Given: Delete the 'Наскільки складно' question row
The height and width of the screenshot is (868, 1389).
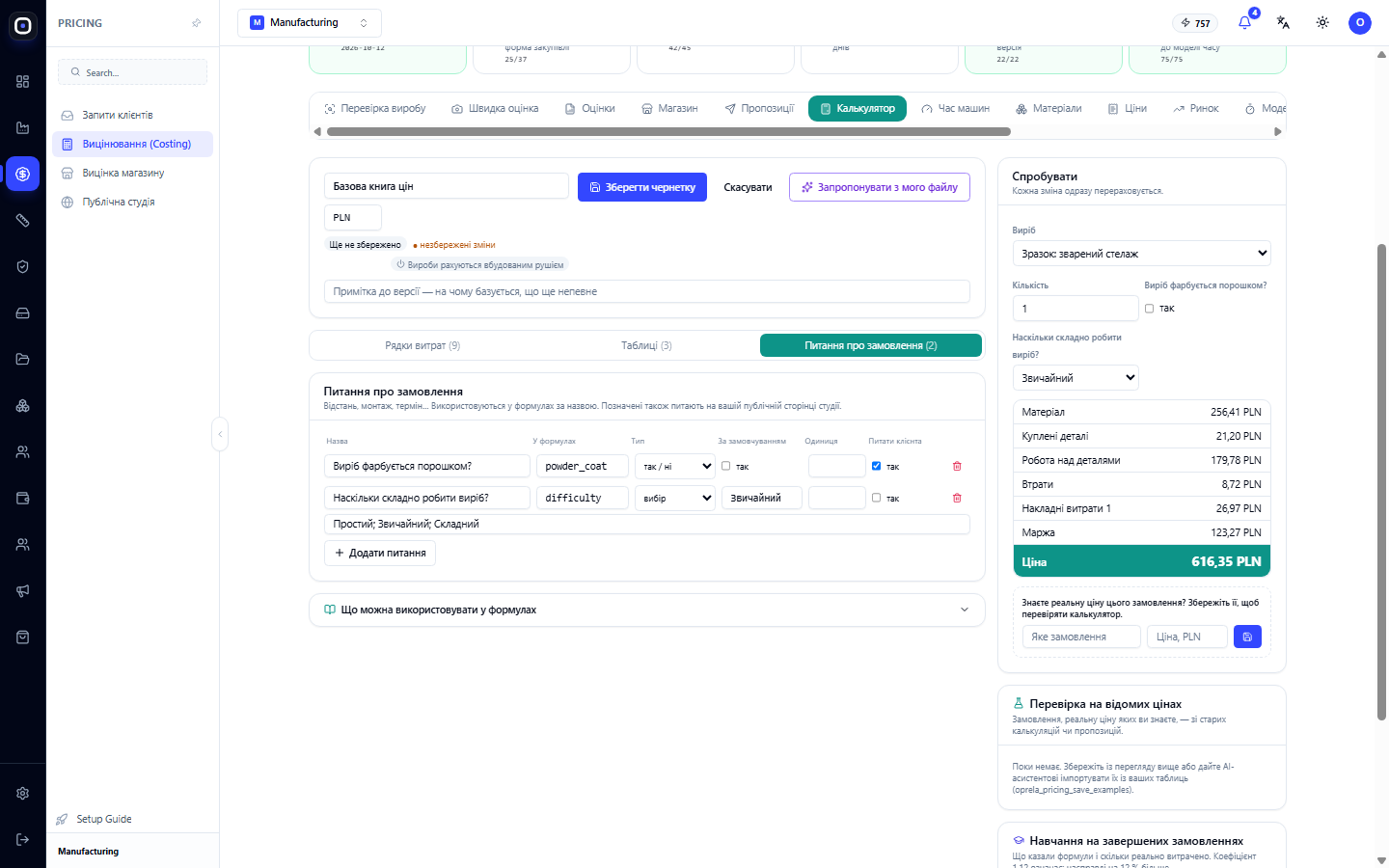Looking at the screenshot, I should (957, 498).
